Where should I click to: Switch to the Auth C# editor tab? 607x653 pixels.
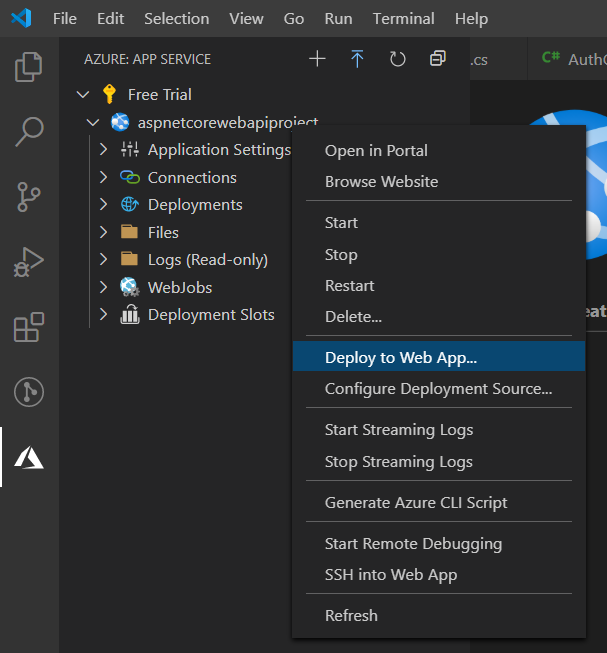(568, 59)
